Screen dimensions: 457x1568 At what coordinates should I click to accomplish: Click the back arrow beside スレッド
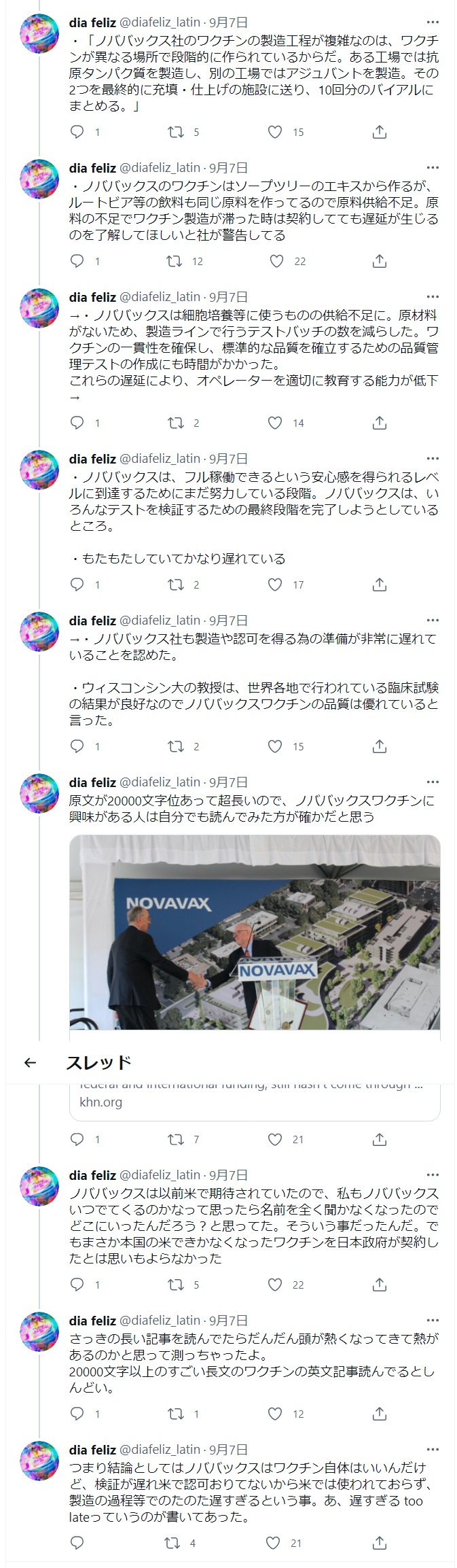point(29,1062)
